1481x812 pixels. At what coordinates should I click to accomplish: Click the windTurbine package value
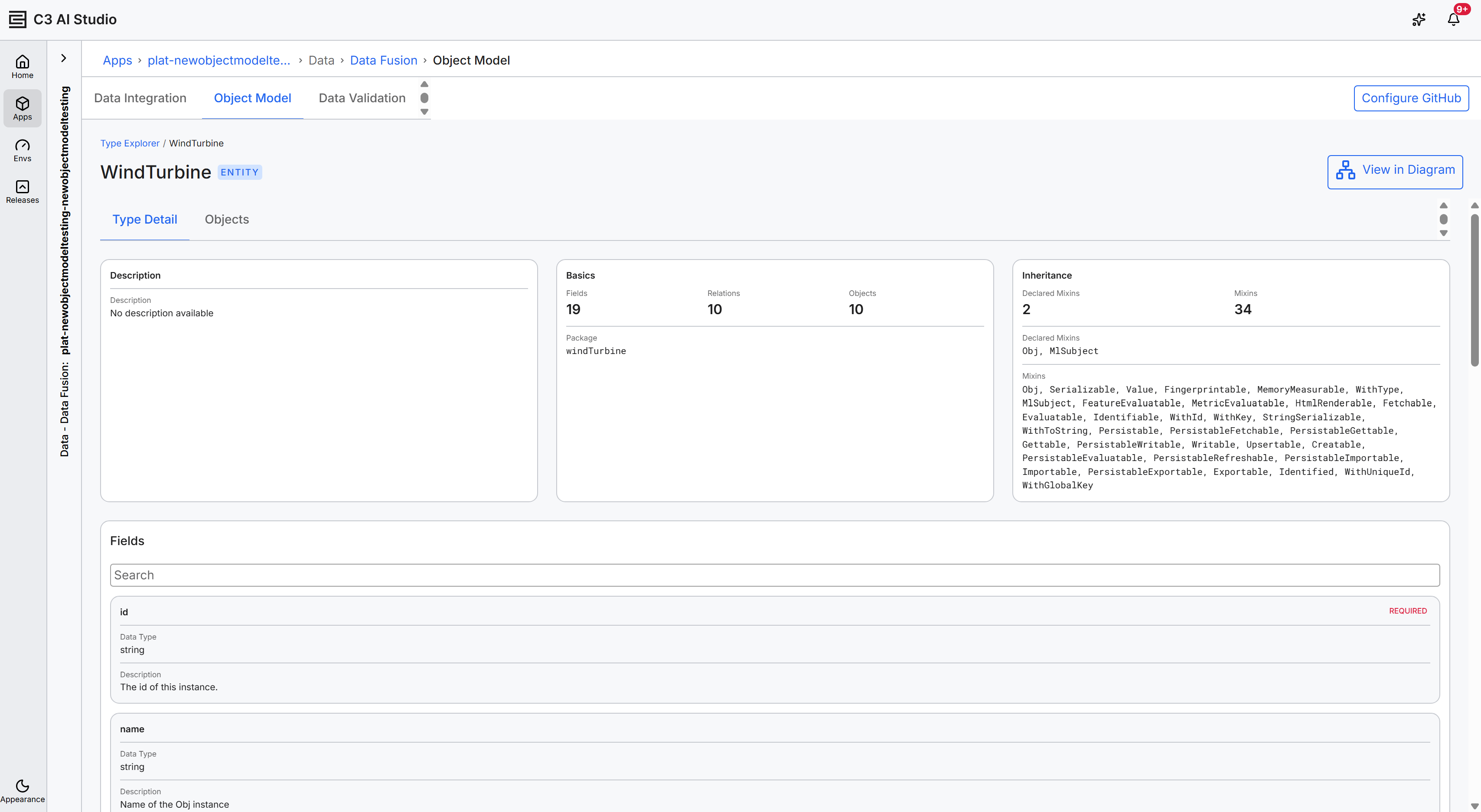tap(596, 351)
